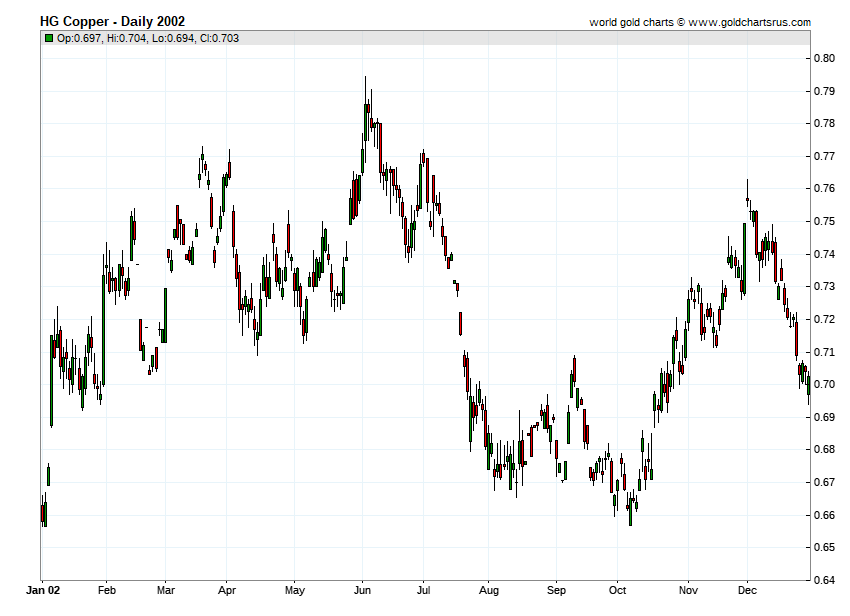Click the 'Jul' date axis label

[423, 590]
